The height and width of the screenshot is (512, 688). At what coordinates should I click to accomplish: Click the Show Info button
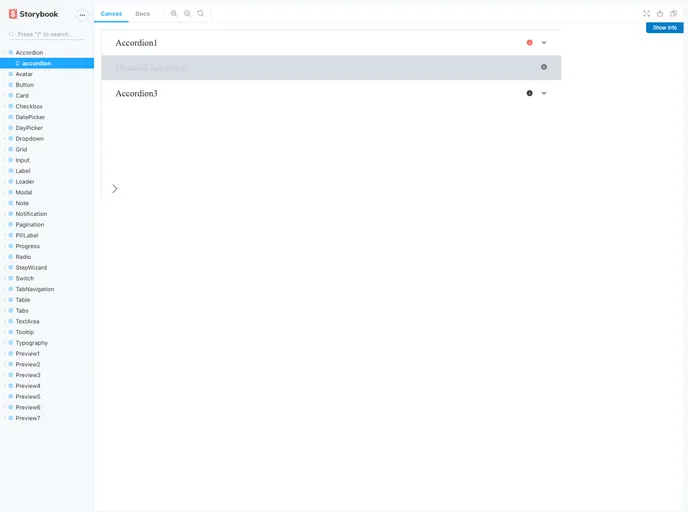tap(664, 28)
